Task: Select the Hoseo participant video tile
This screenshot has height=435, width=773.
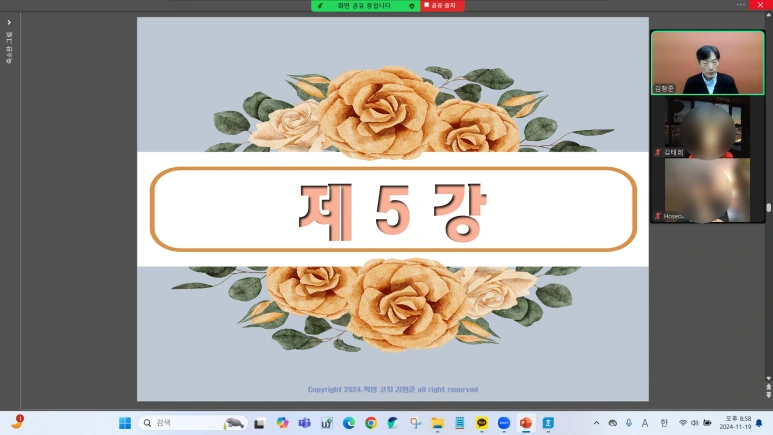Action: coord(707,190)
